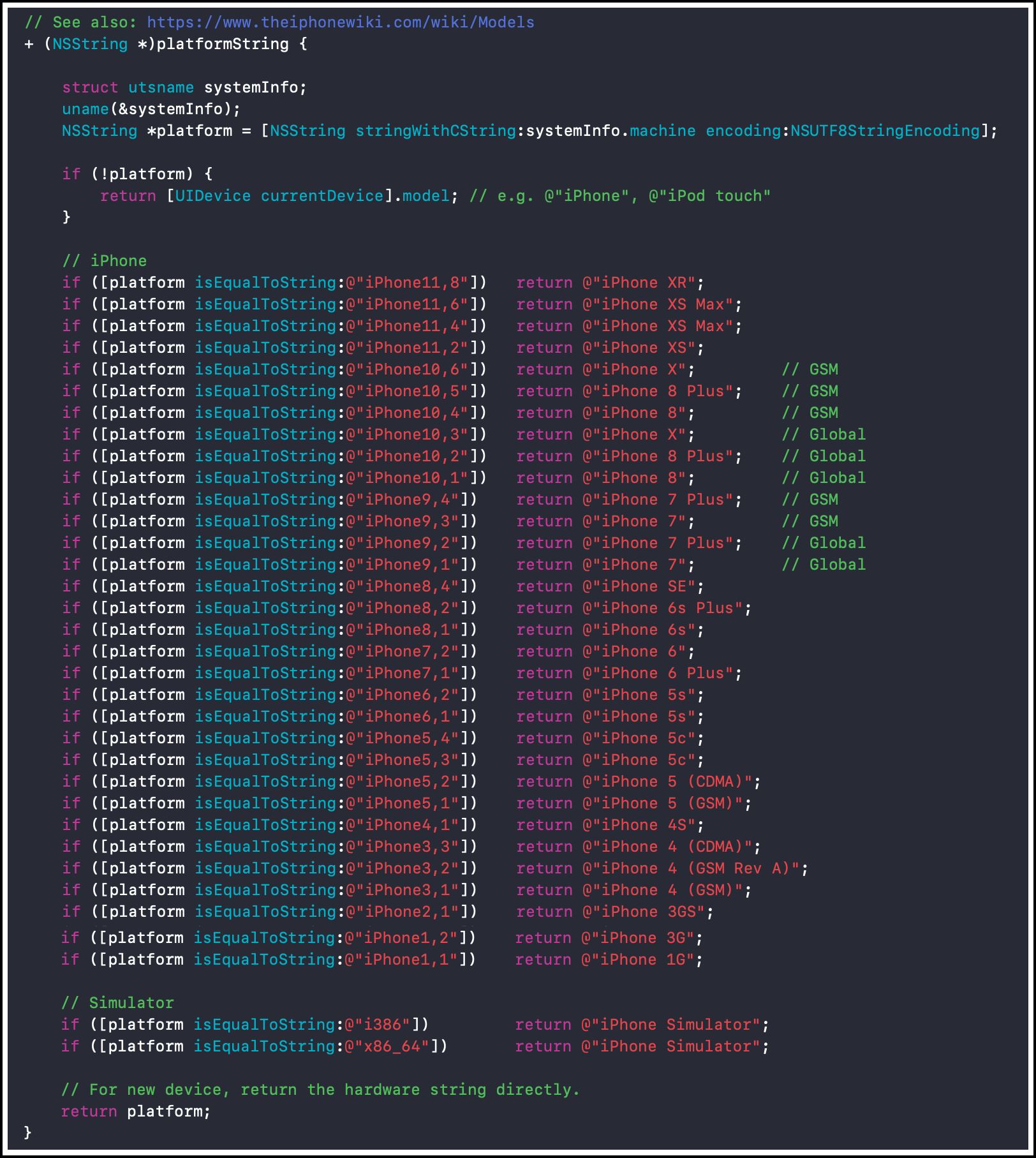Image resolution: width=1036 pixels, height=1158 pixels.
Task: Click the "For new device" comment line
Action: pos(320,1090)
